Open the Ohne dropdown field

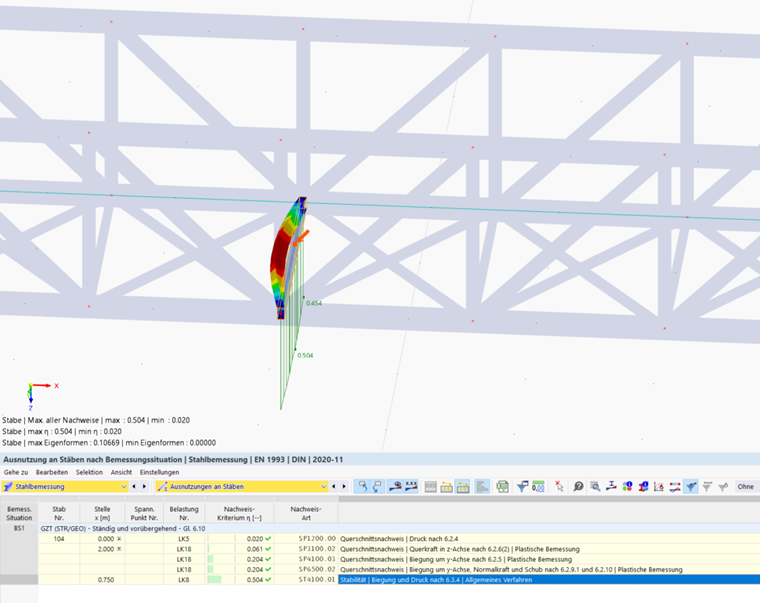tap(746, 486)
